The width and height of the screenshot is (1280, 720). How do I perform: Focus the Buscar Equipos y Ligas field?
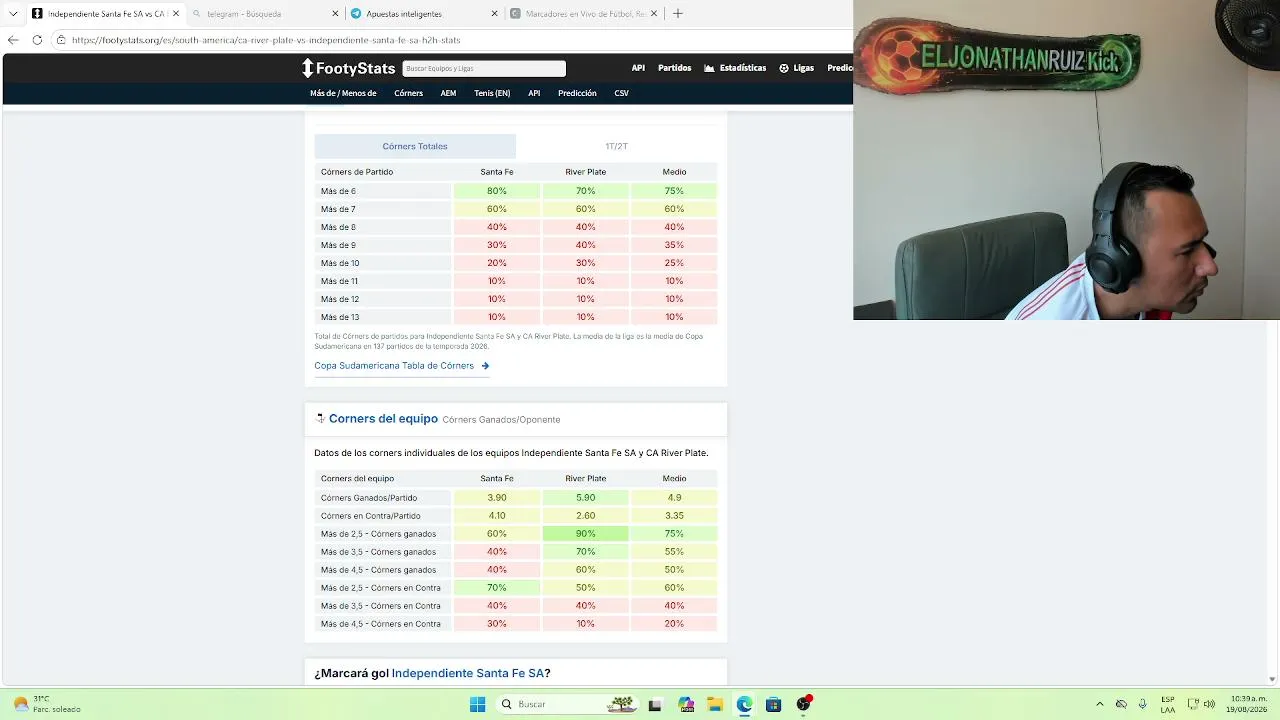(484, 68)
